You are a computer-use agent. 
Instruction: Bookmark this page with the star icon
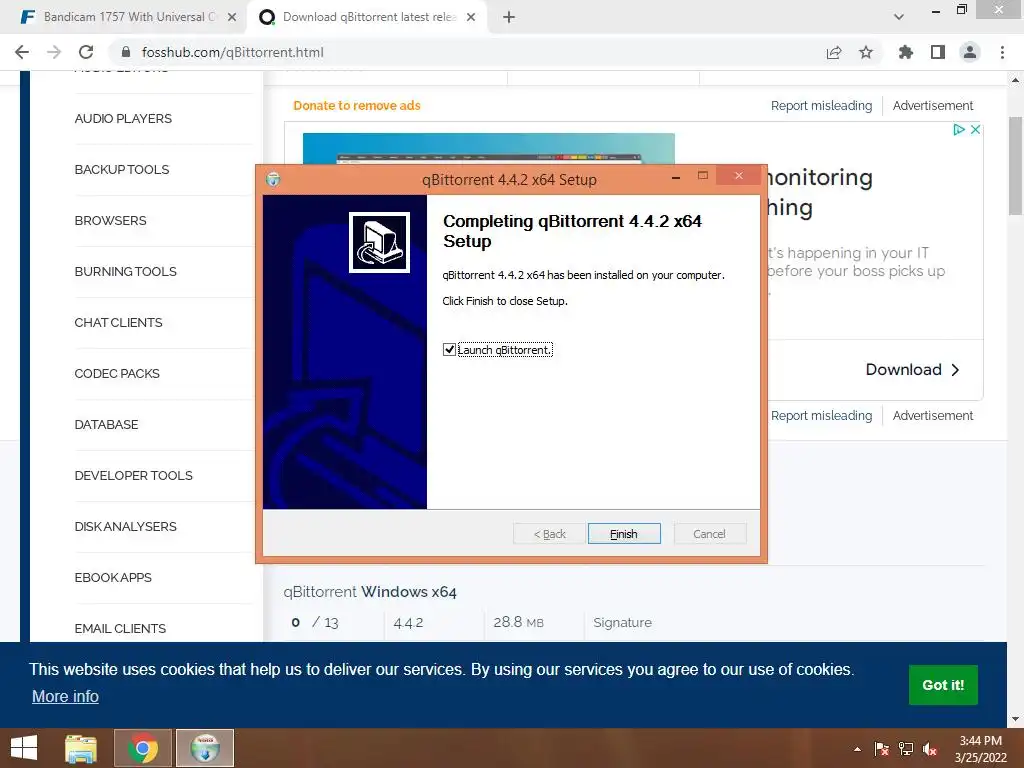pos(866,52)
